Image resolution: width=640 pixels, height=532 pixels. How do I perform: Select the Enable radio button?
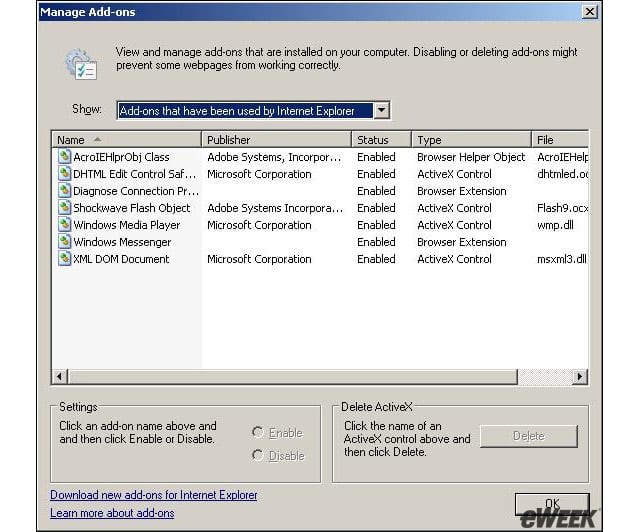pyautogui.click(x=258, y=432)
